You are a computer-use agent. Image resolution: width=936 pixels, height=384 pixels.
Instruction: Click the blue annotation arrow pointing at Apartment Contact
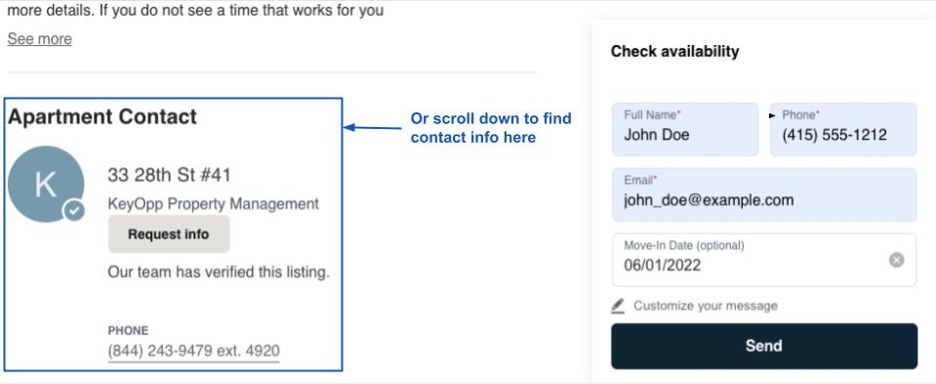(373, 127)
